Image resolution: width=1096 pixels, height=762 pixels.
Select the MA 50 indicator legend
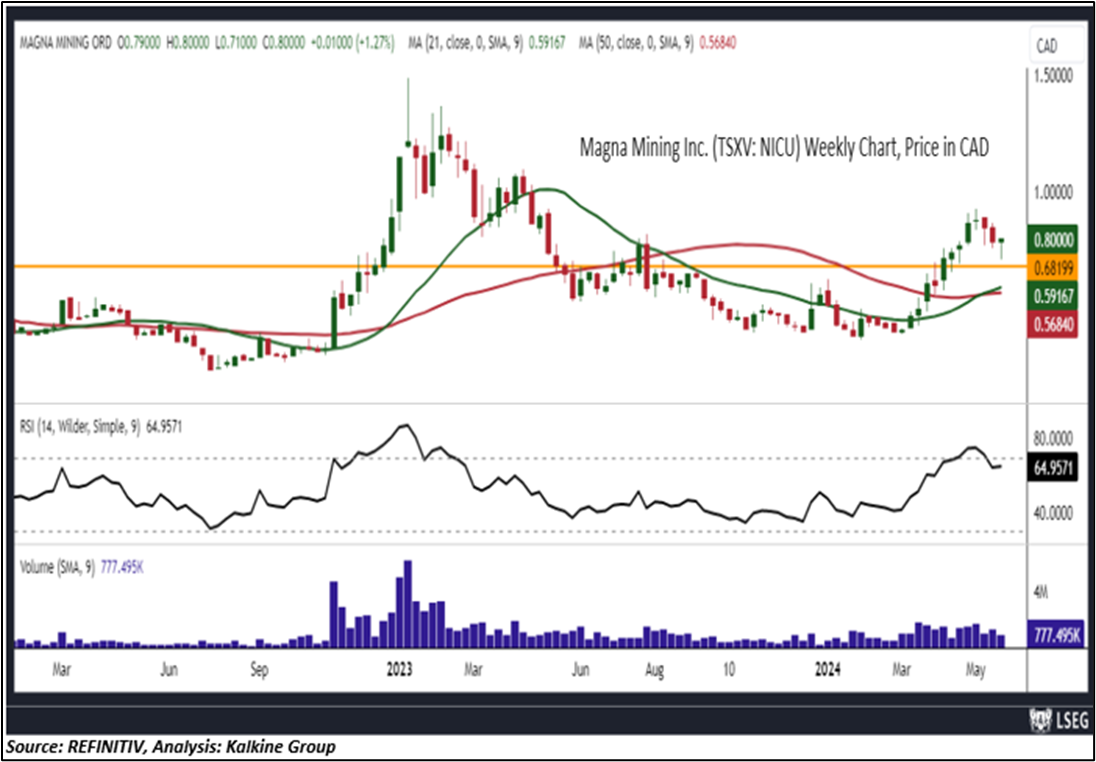tap(658, 43)
